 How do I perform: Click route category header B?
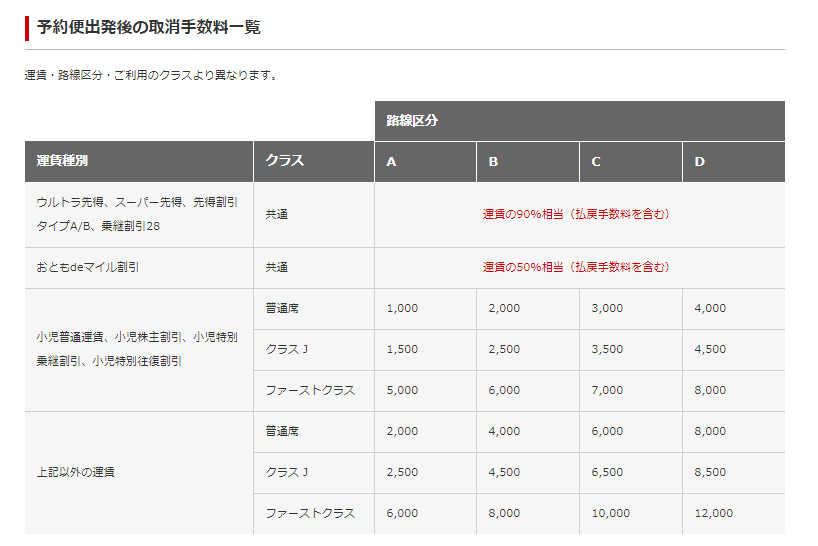click(x=528, y=162)
